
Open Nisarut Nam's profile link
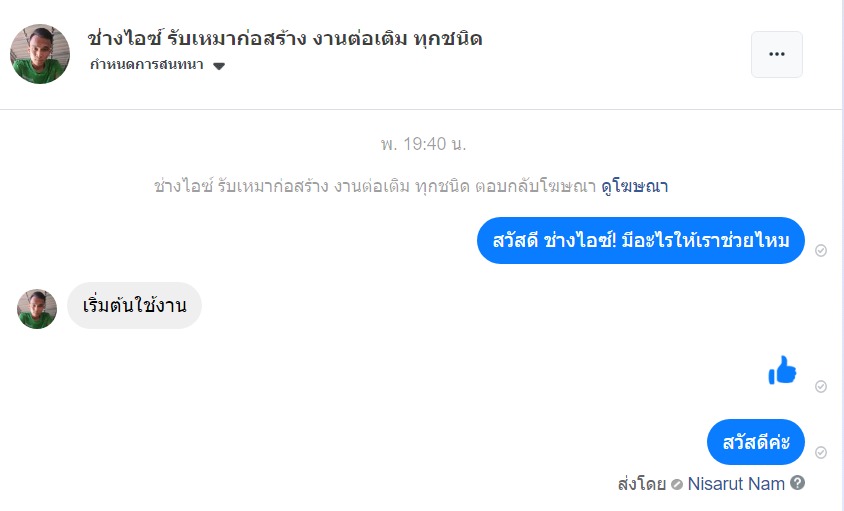(735, 483)
